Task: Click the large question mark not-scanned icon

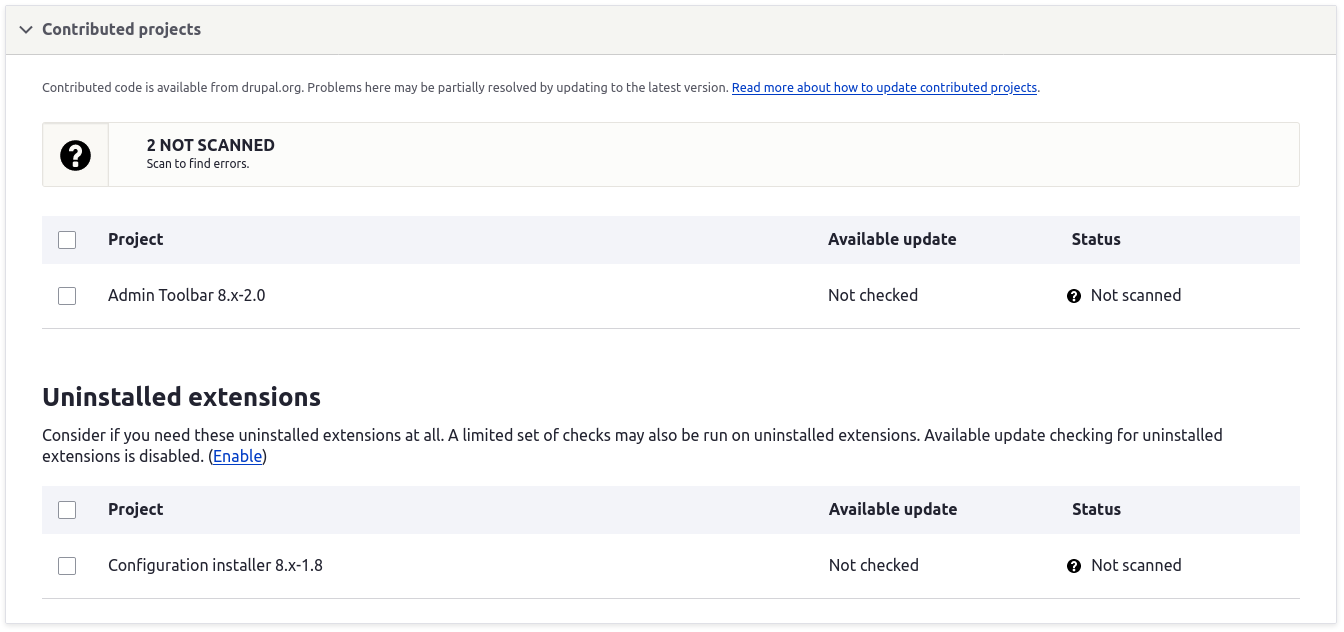Action: [75, 155]
